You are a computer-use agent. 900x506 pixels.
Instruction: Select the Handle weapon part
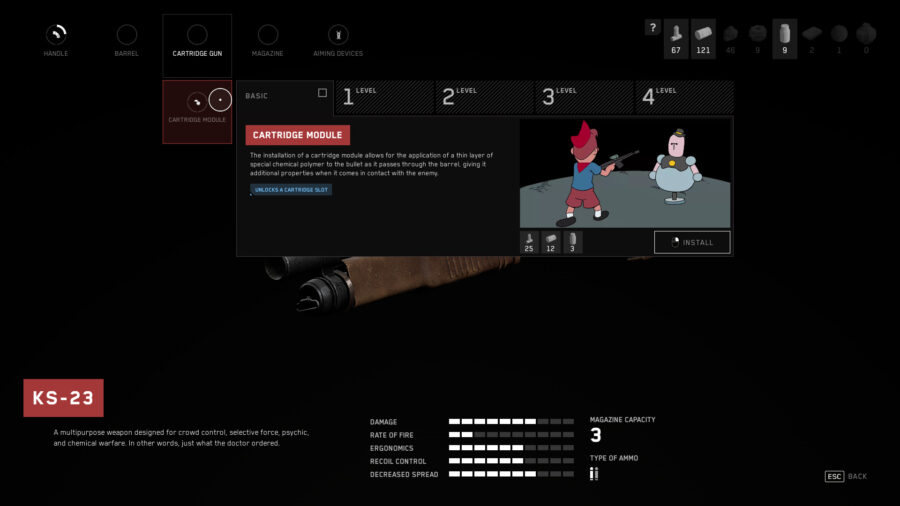[x=56, y=41]
